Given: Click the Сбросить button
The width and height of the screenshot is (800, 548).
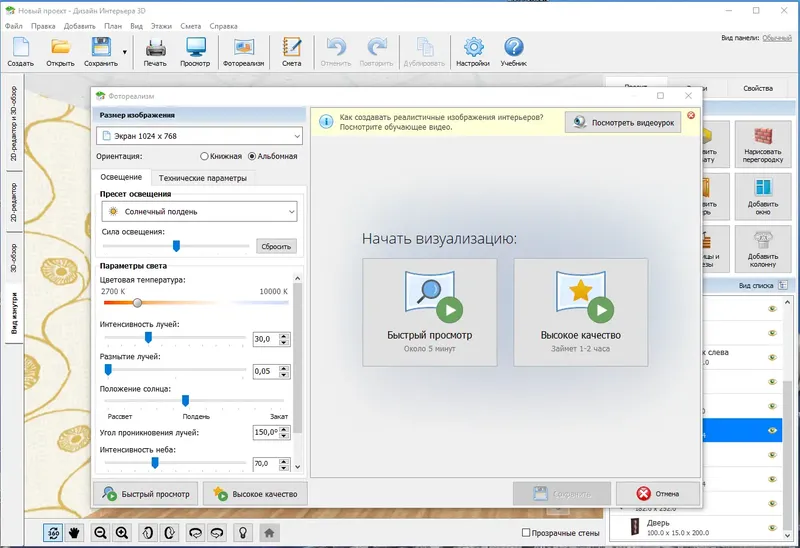Looking at the screenshot, I should tap(276, 246).
